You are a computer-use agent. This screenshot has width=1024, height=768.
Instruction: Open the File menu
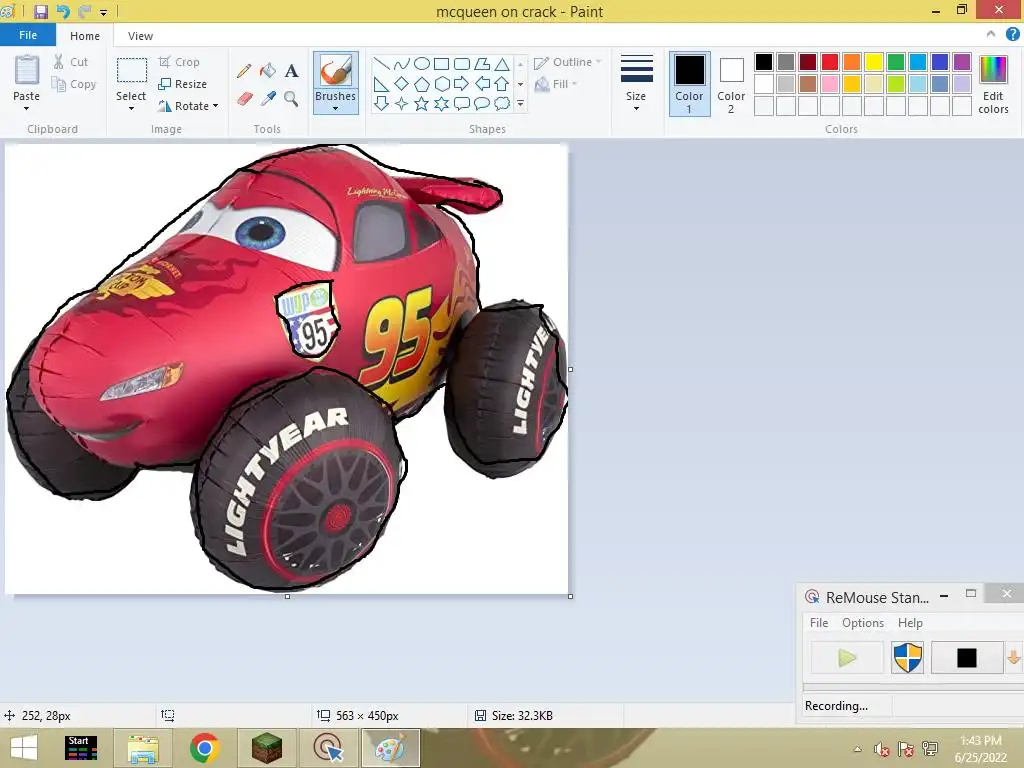point(28,35)
